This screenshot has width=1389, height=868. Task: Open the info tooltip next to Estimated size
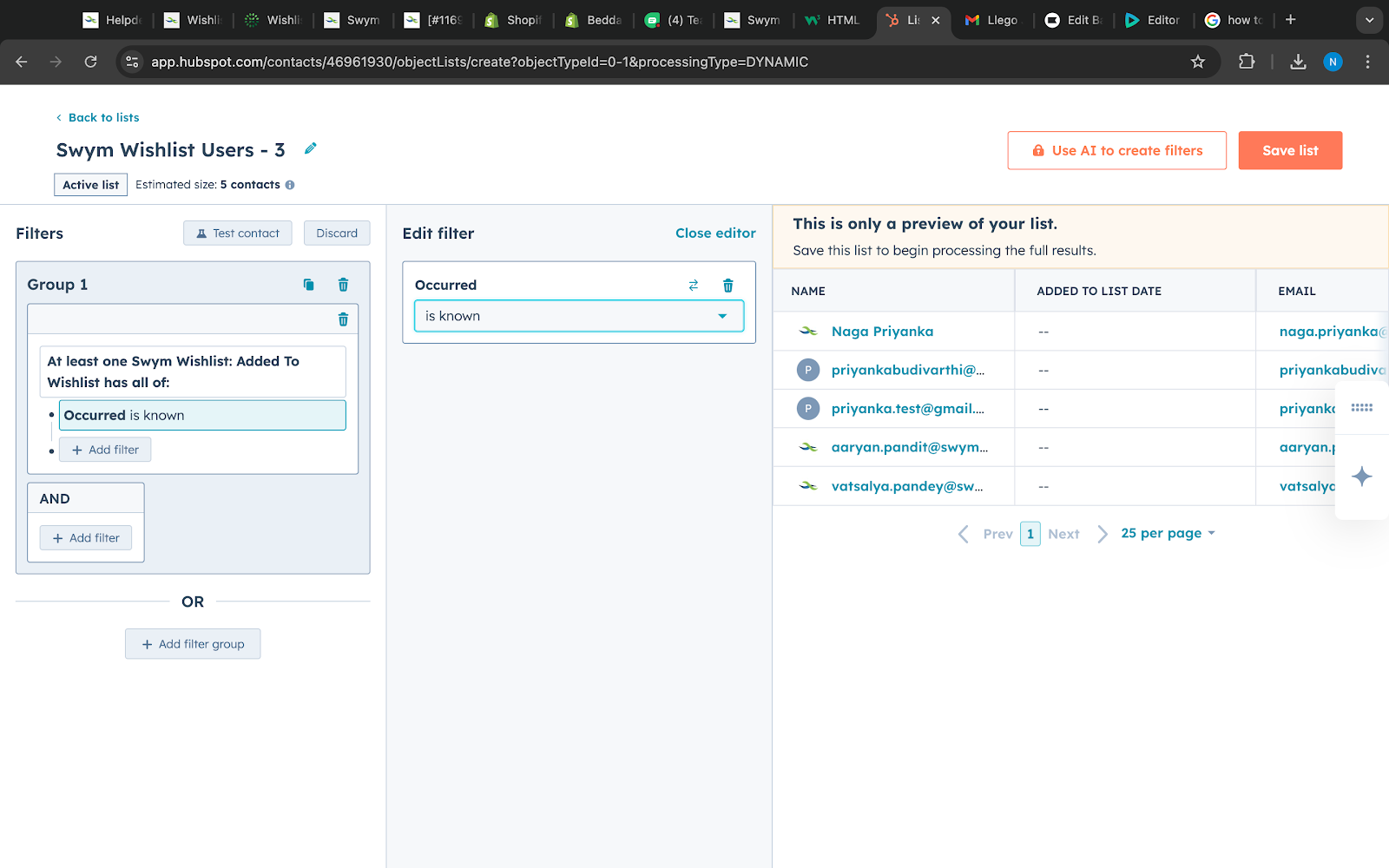click(290, 185)
